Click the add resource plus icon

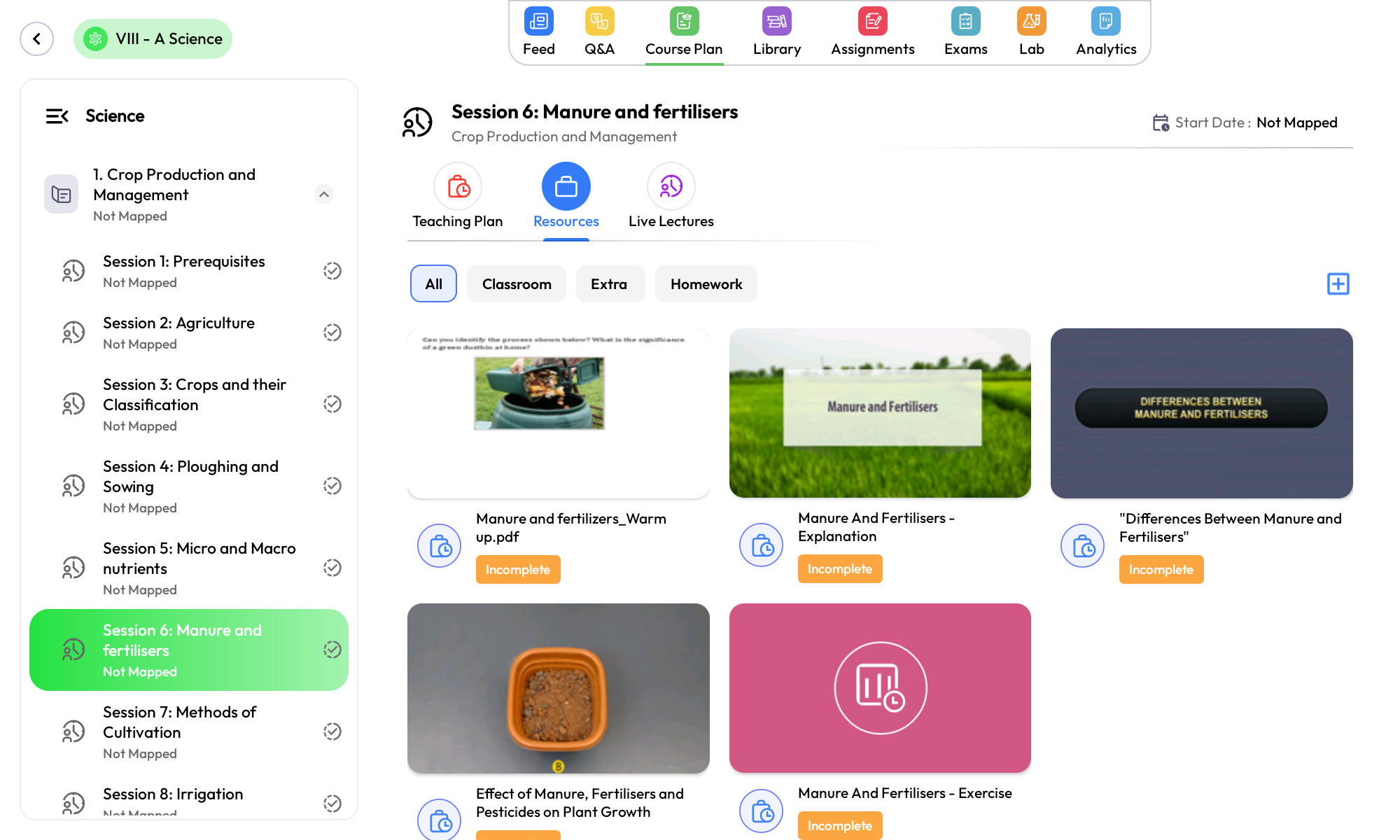tap(1338, 283)
